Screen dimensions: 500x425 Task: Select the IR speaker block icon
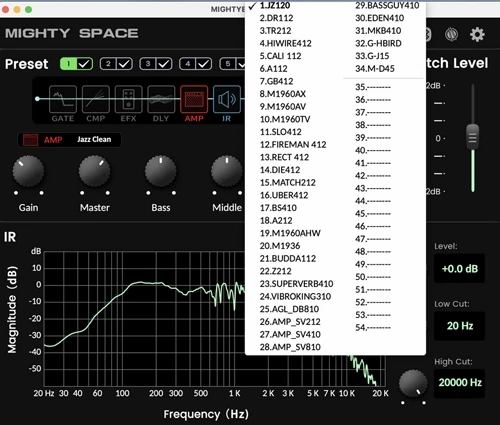coord(227,99)
